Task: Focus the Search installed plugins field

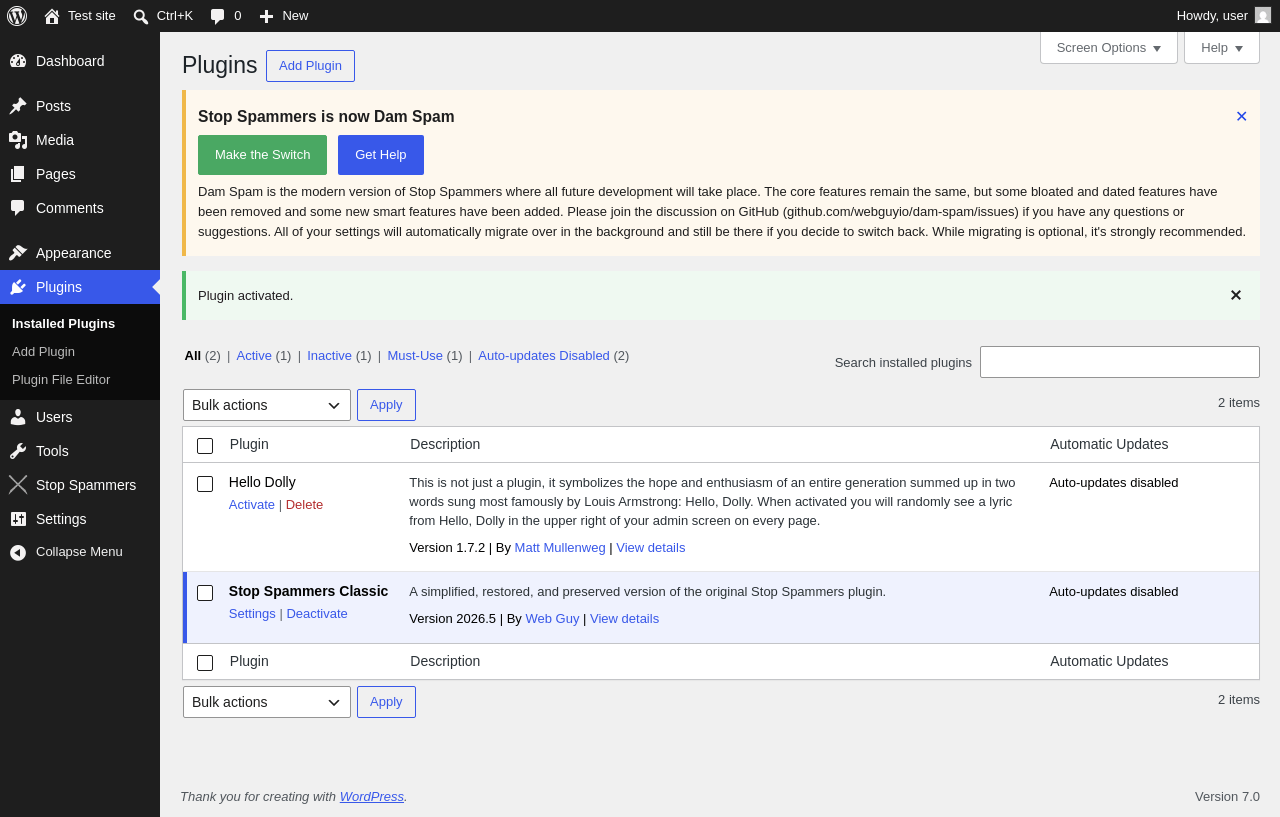Action: tap(1120, 362)
